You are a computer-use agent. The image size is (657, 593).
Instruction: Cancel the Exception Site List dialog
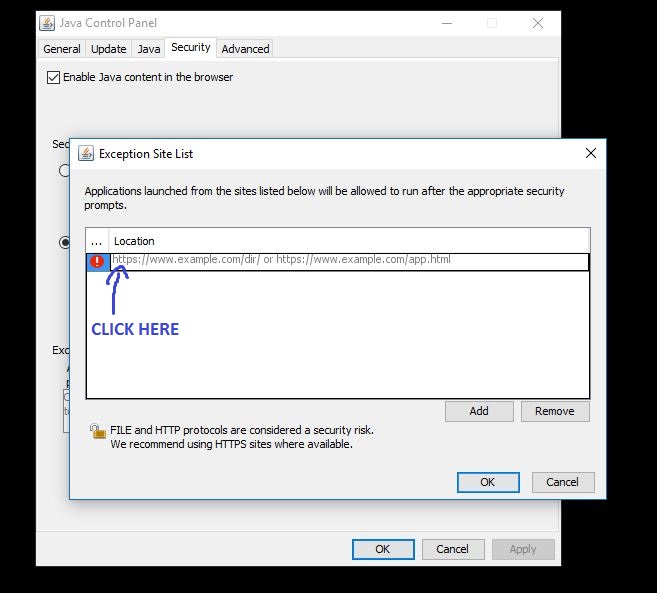pyautogui.click(x=562, y=482)
